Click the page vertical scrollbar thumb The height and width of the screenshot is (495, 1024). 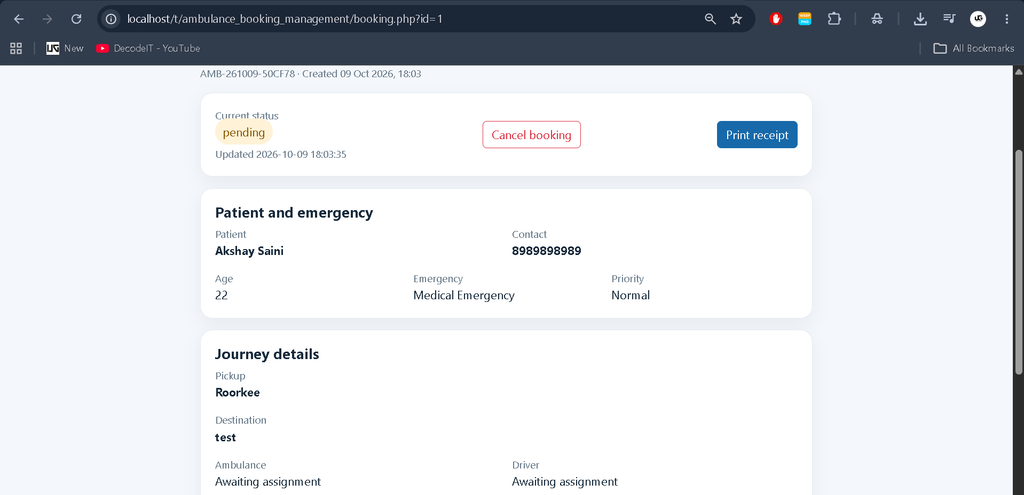click(1018, 263)
